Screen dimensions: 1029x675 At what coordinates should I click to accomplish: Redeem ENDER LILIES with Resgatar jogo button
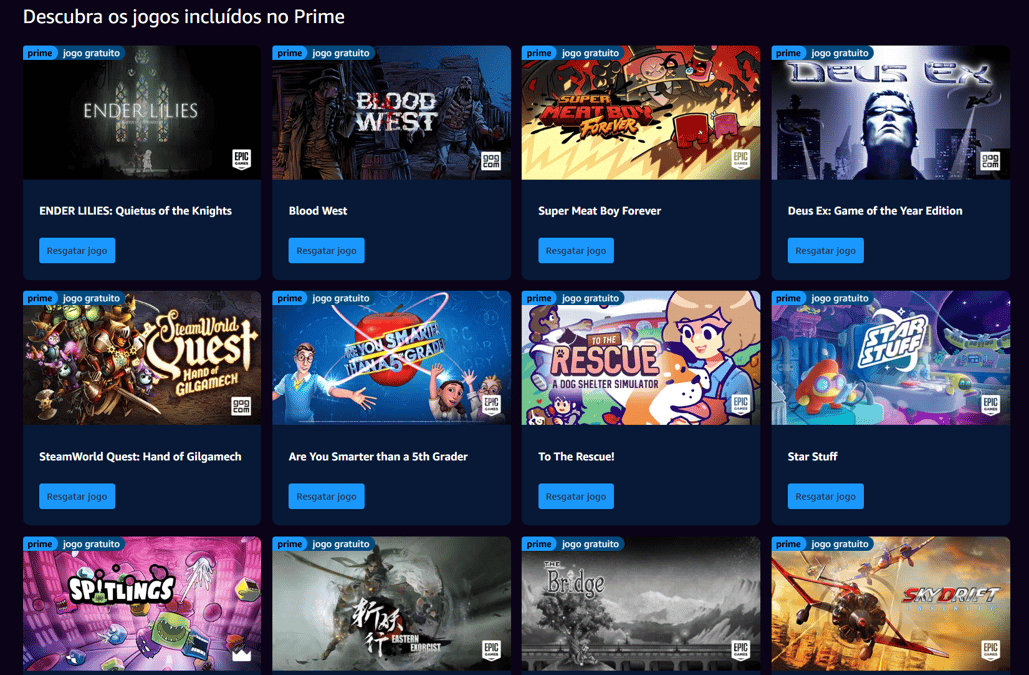pos(77,251)
